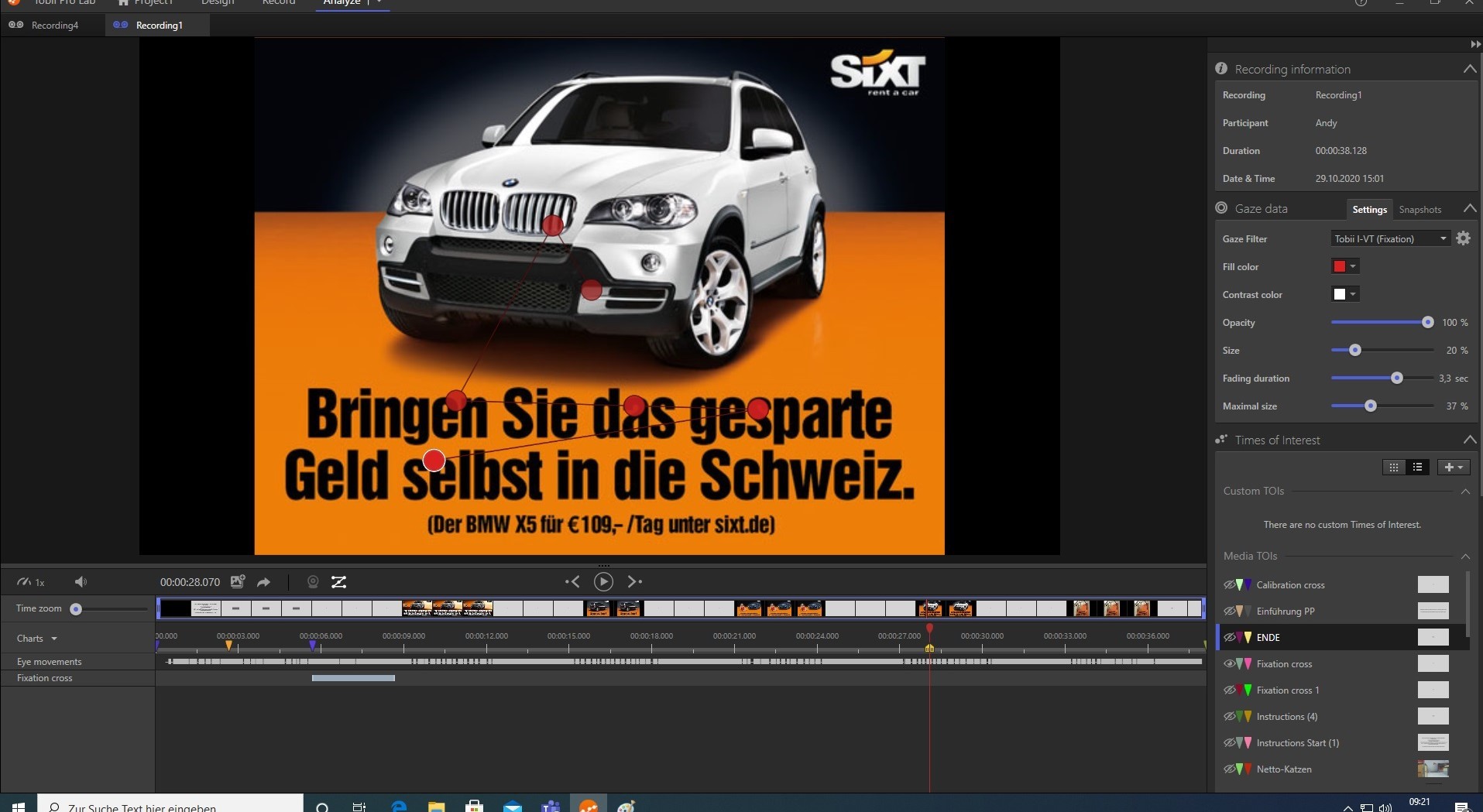Open the Charts dropdown
Image resolution: width=1483 pixels, height=812 pixels.
click(x=37, y=639)
